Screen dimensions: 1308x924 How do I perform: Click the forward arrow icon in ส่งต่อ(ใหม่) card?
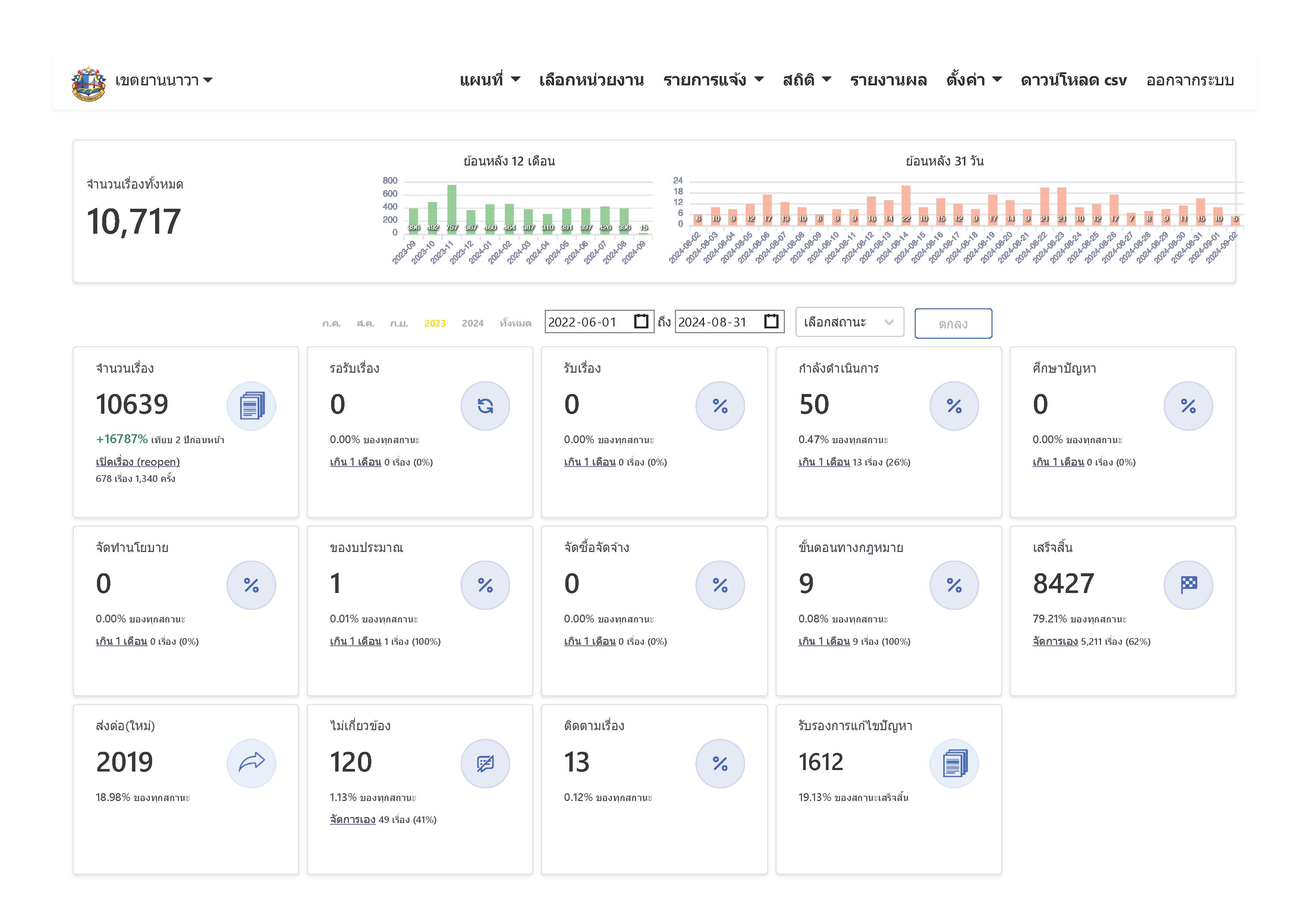[x=251, y=763]
